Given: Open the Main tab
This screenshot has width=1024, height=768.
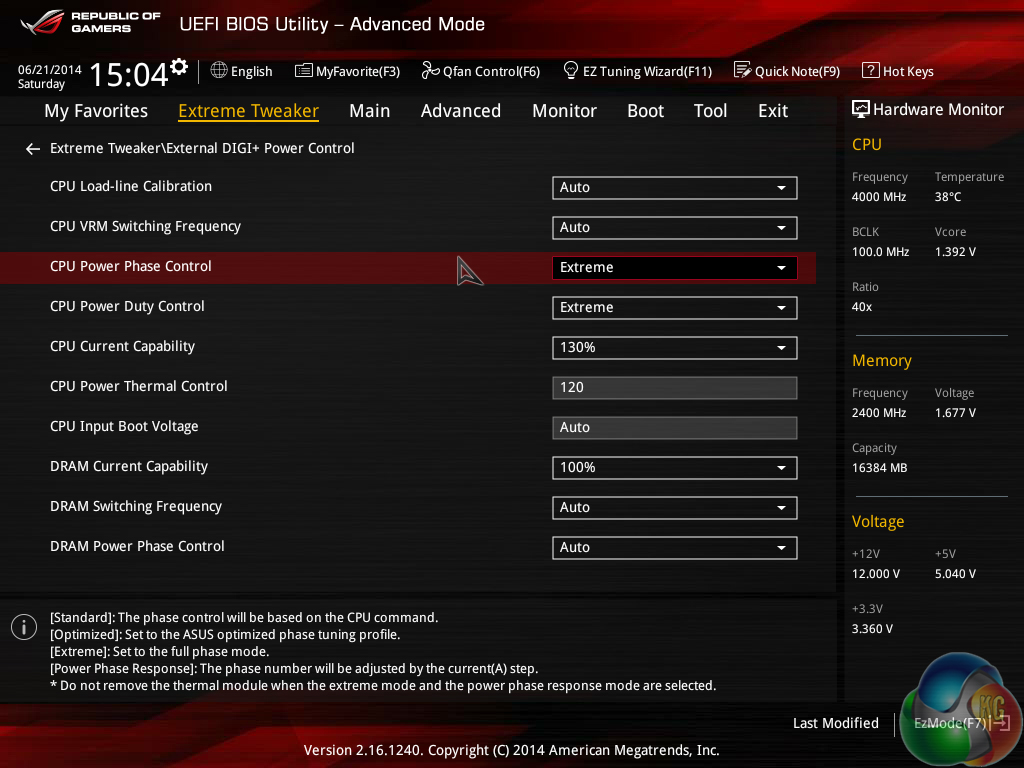Looking at the screenshot, I should click(370, 111).
